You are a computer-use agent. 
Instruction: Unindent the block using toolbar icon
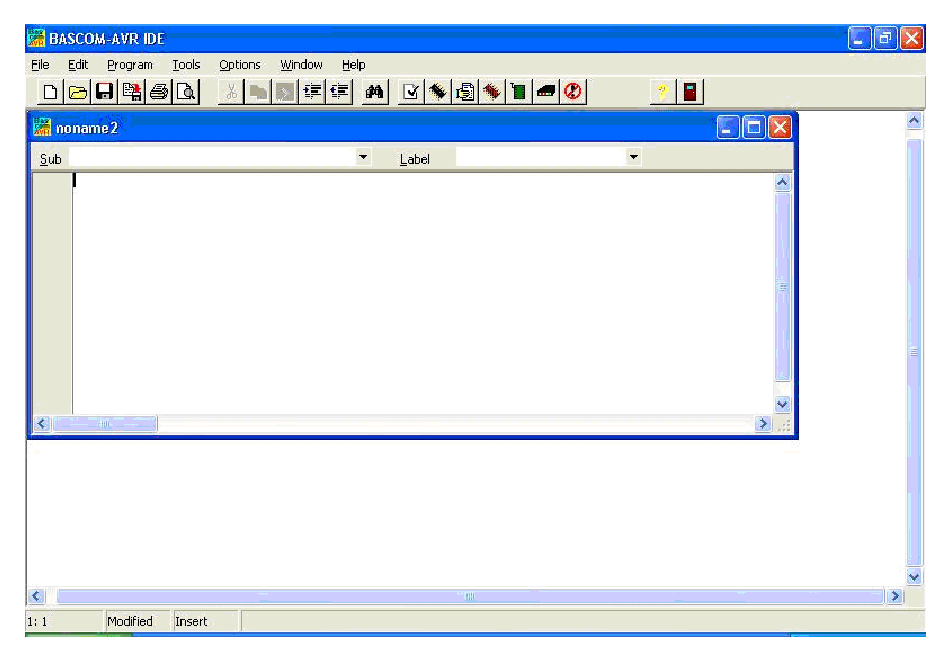339,92
